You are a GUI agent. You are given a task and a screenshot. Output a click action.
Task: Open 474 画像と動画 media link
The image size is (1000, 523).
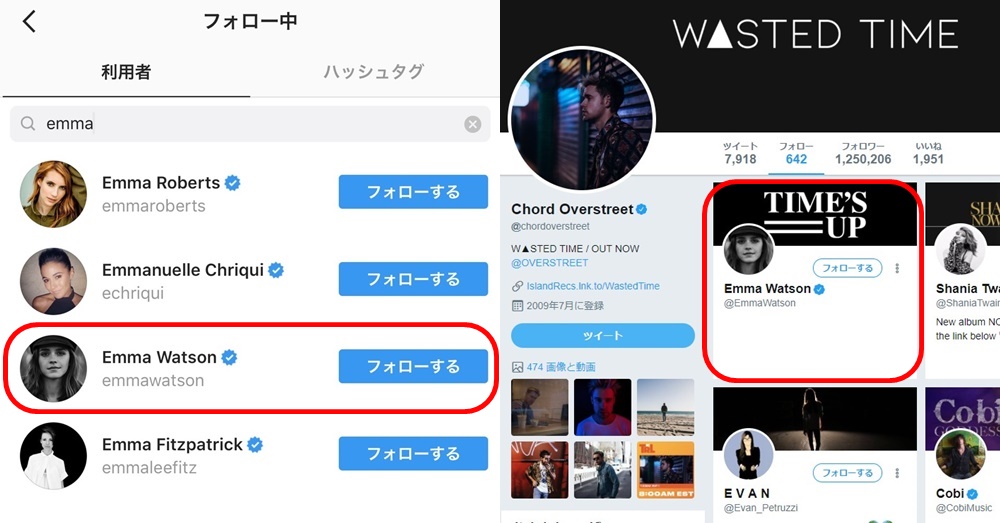(x=561, y=367)
